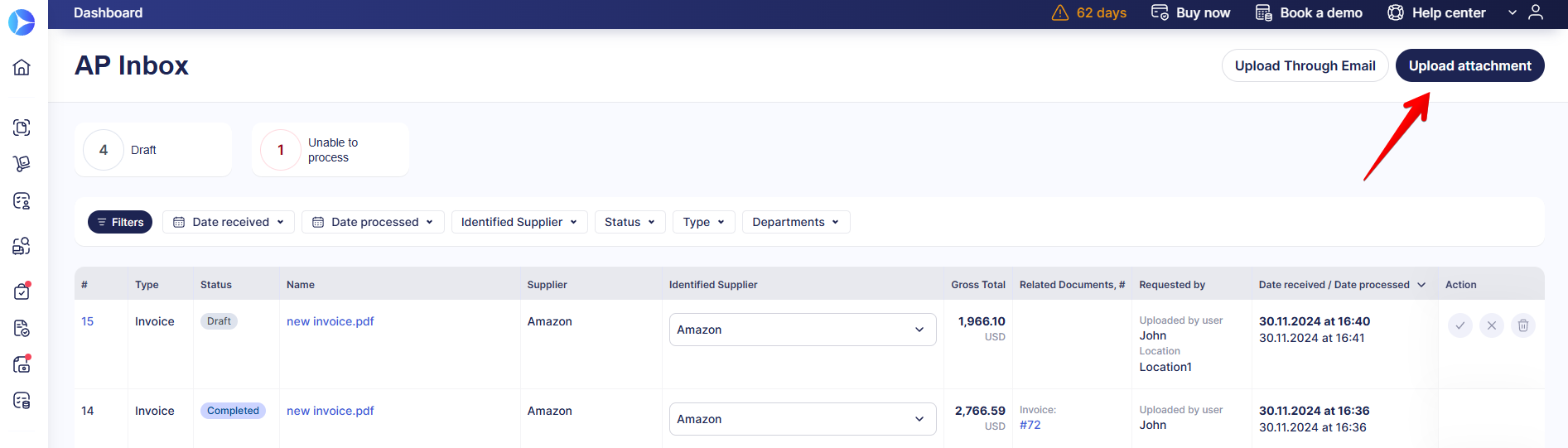This screenshot has width=1568, height=448.
Task: Select the Unable to process tab
Action: [330, 150]
